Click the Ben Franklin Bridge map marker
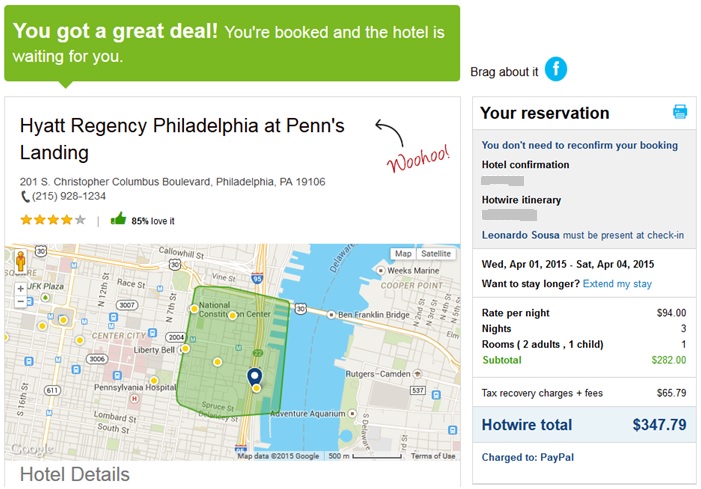The width and height of the screenshot is (701, 489). pyautogui.click(x=331, y=315)
